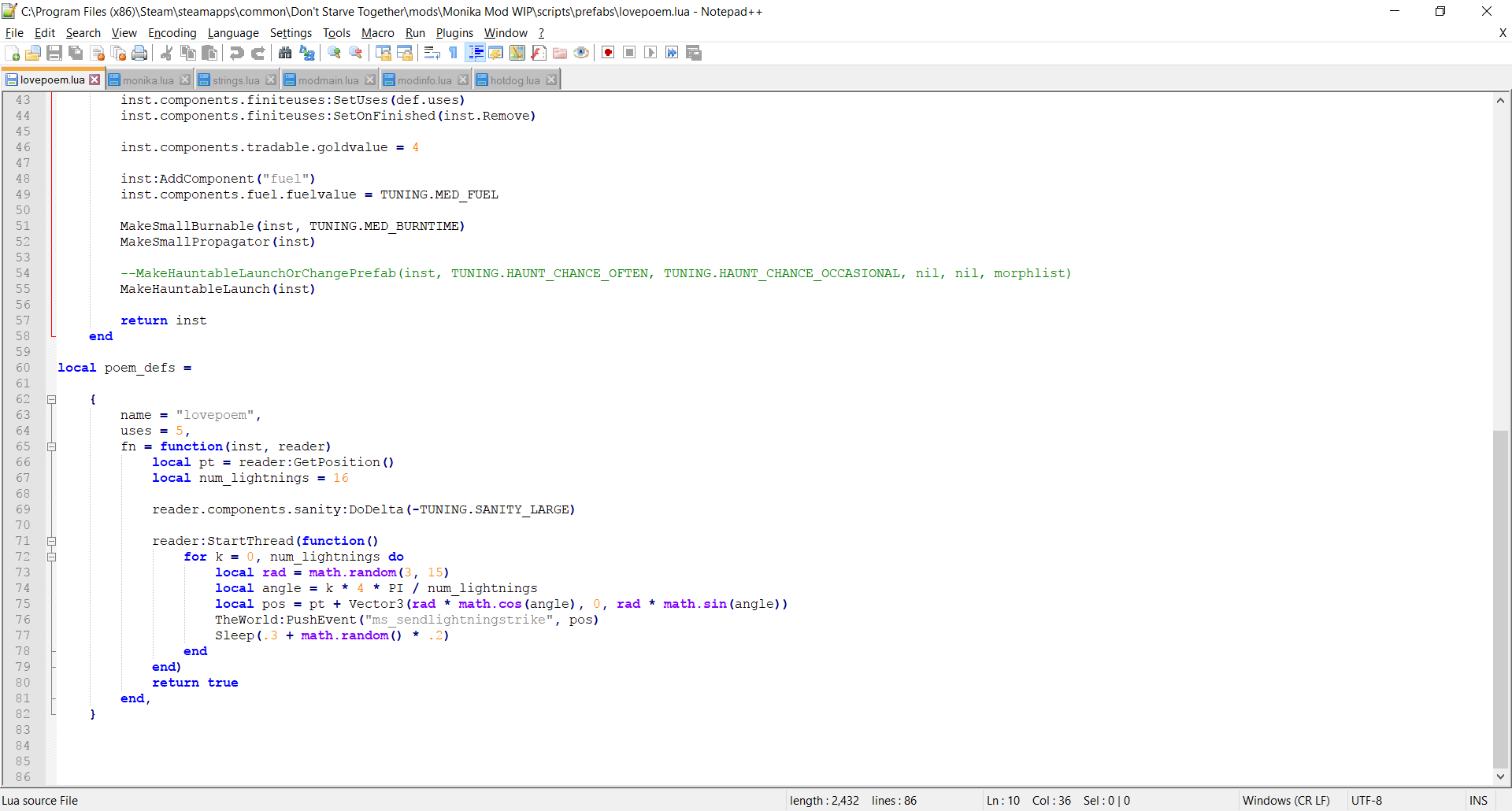The width and height of the screenshot is (1512, 811).
Task: Click the INS insert mode indicator
Action: (1478, 801)
